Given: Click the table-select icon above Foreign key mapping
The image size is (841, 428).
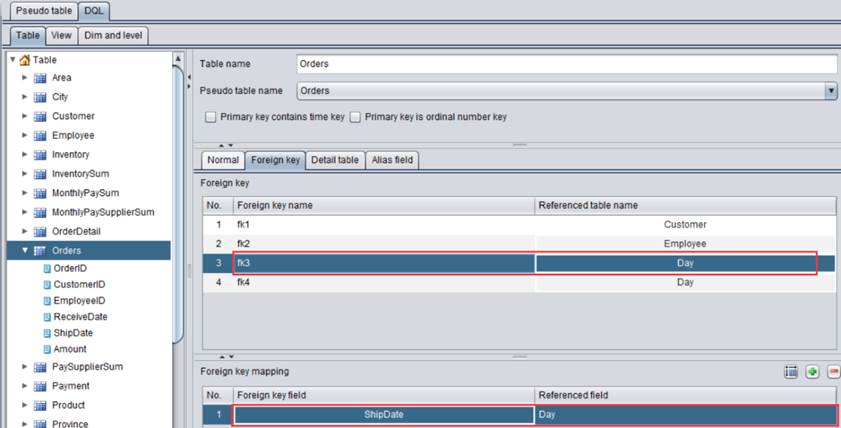Looking at the screenshot, I should pyautogui.click(x=791, y=372).
